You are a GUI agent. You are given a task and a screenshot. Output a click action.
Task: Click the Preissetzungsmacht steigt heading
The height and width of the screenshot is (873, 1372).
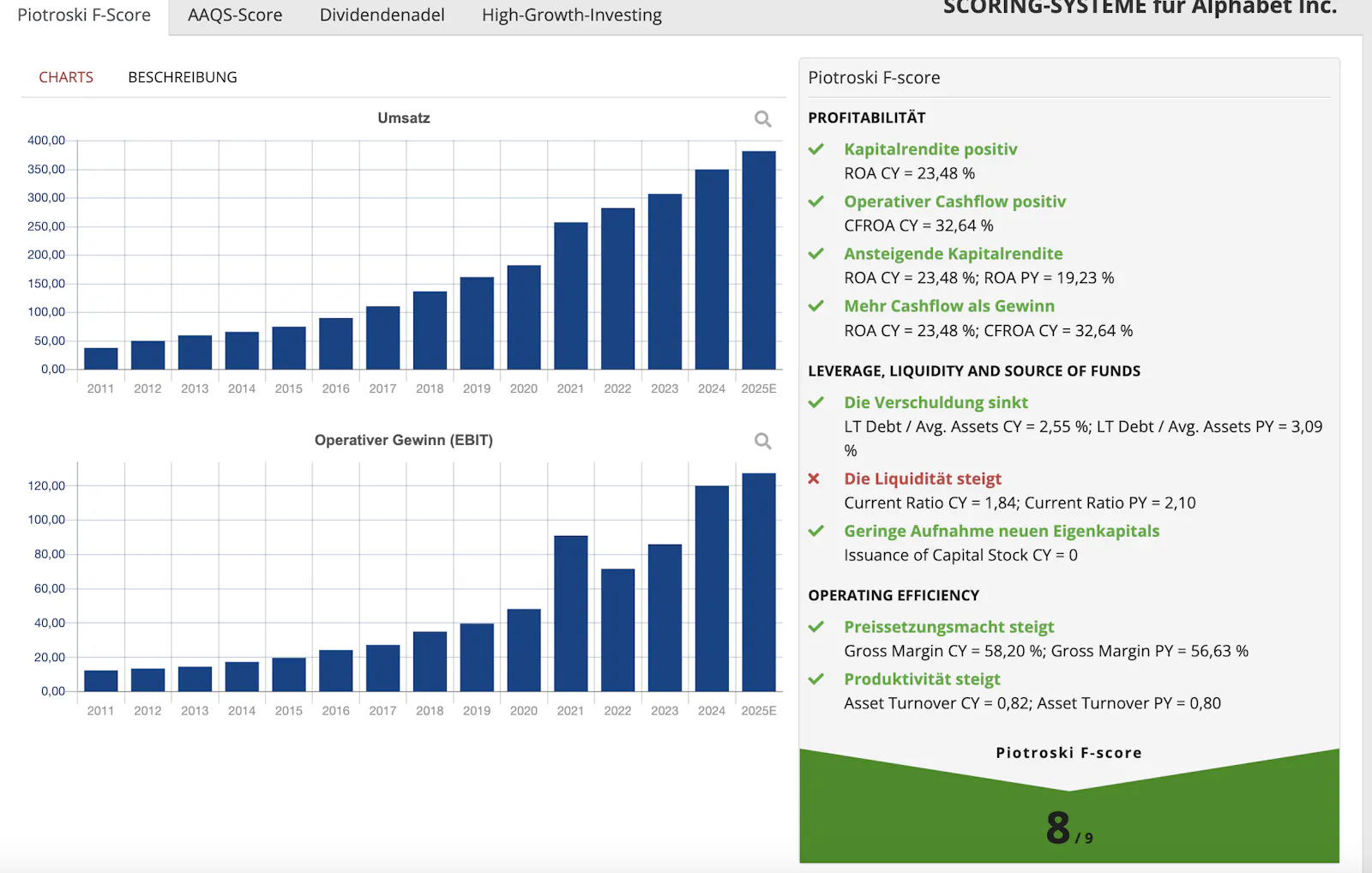pos(949,627)
